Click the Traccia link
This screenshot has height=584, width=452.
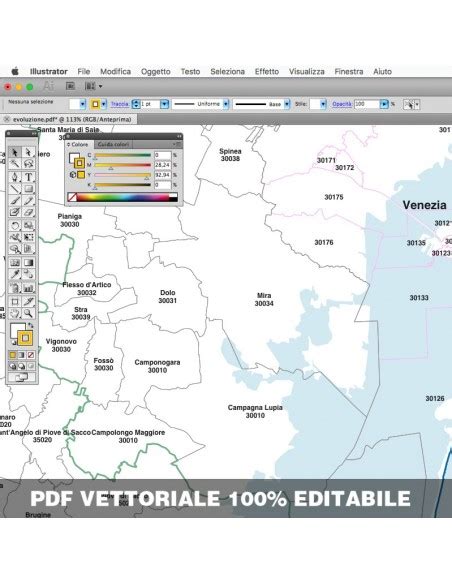click(120, 104)
